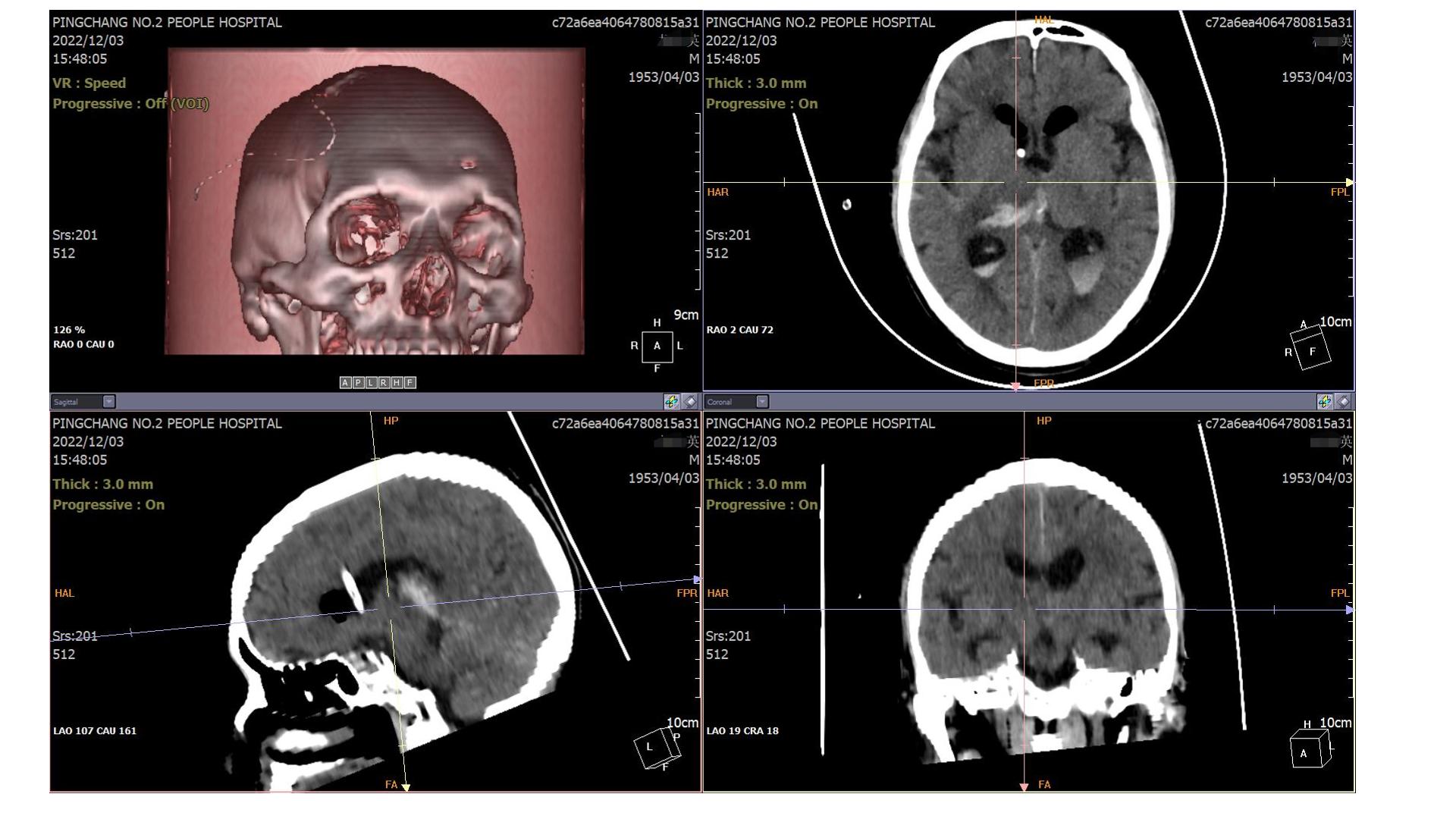Click the Sagittal dropdown arrow button
This screenshot has height=819, width=1456.
(x=109, y=402)
